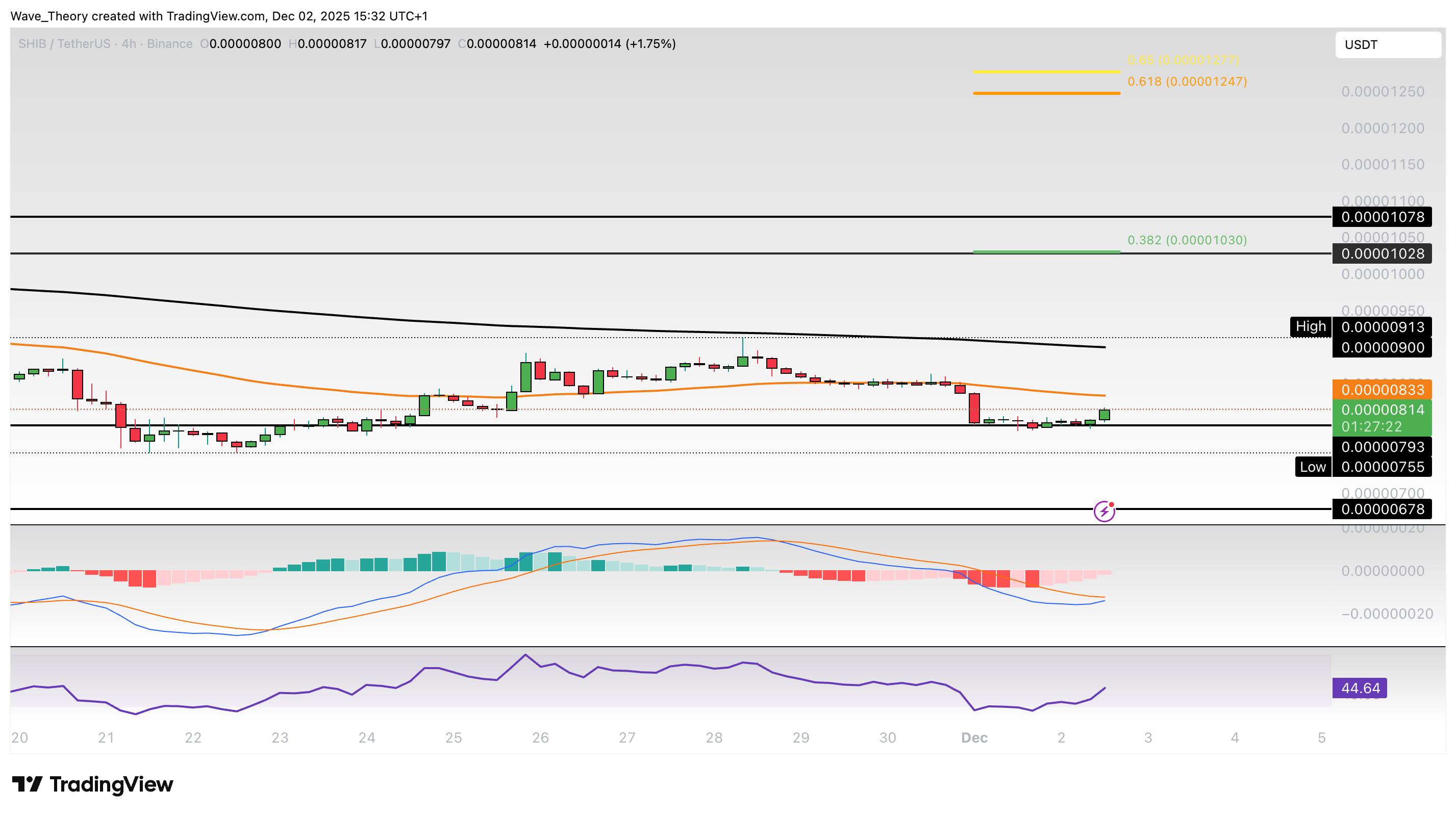Click the High label tag on price axis

click(x=1310, y=327)
